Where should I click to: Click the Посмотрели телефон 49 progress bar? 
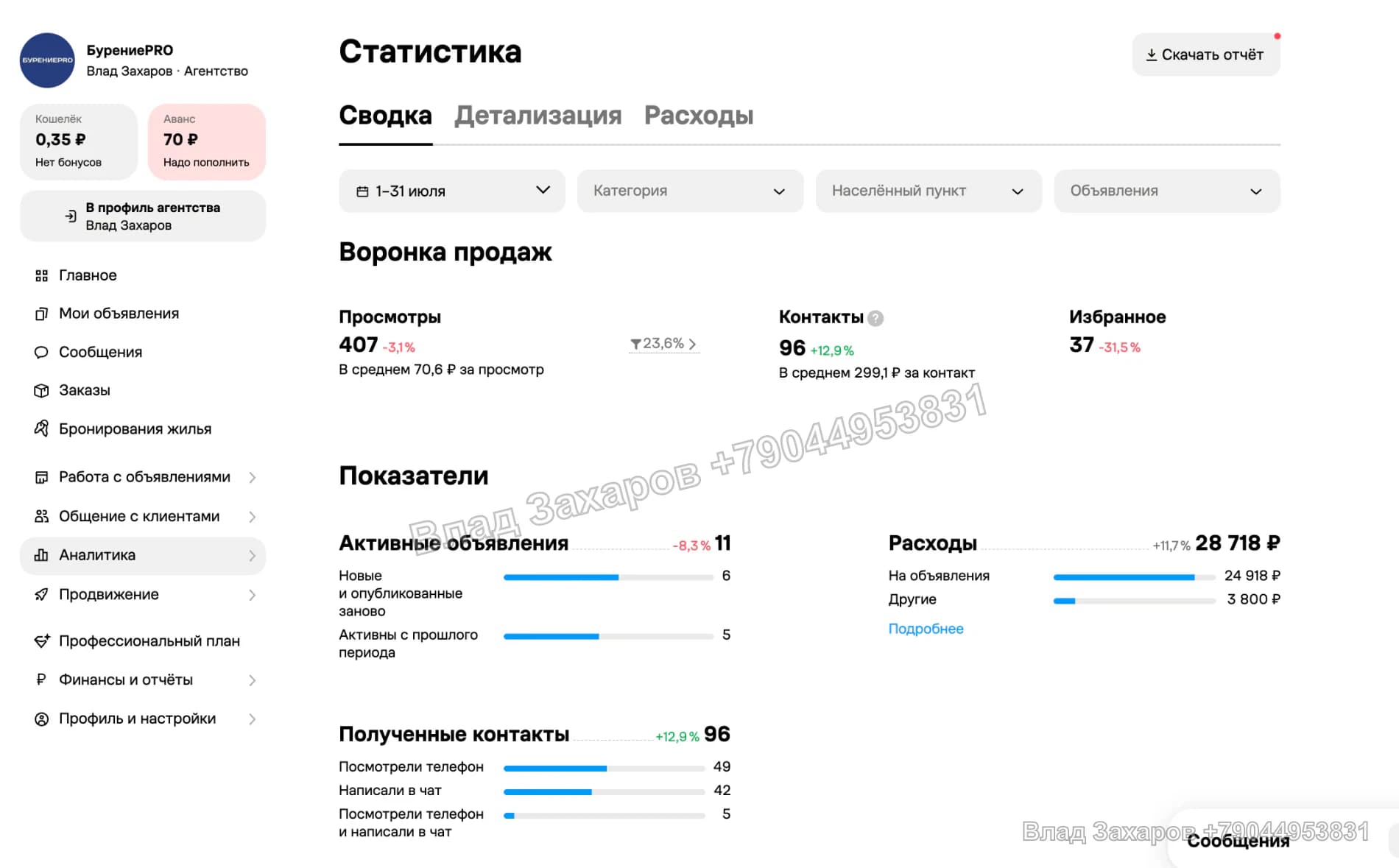point(604,768)
